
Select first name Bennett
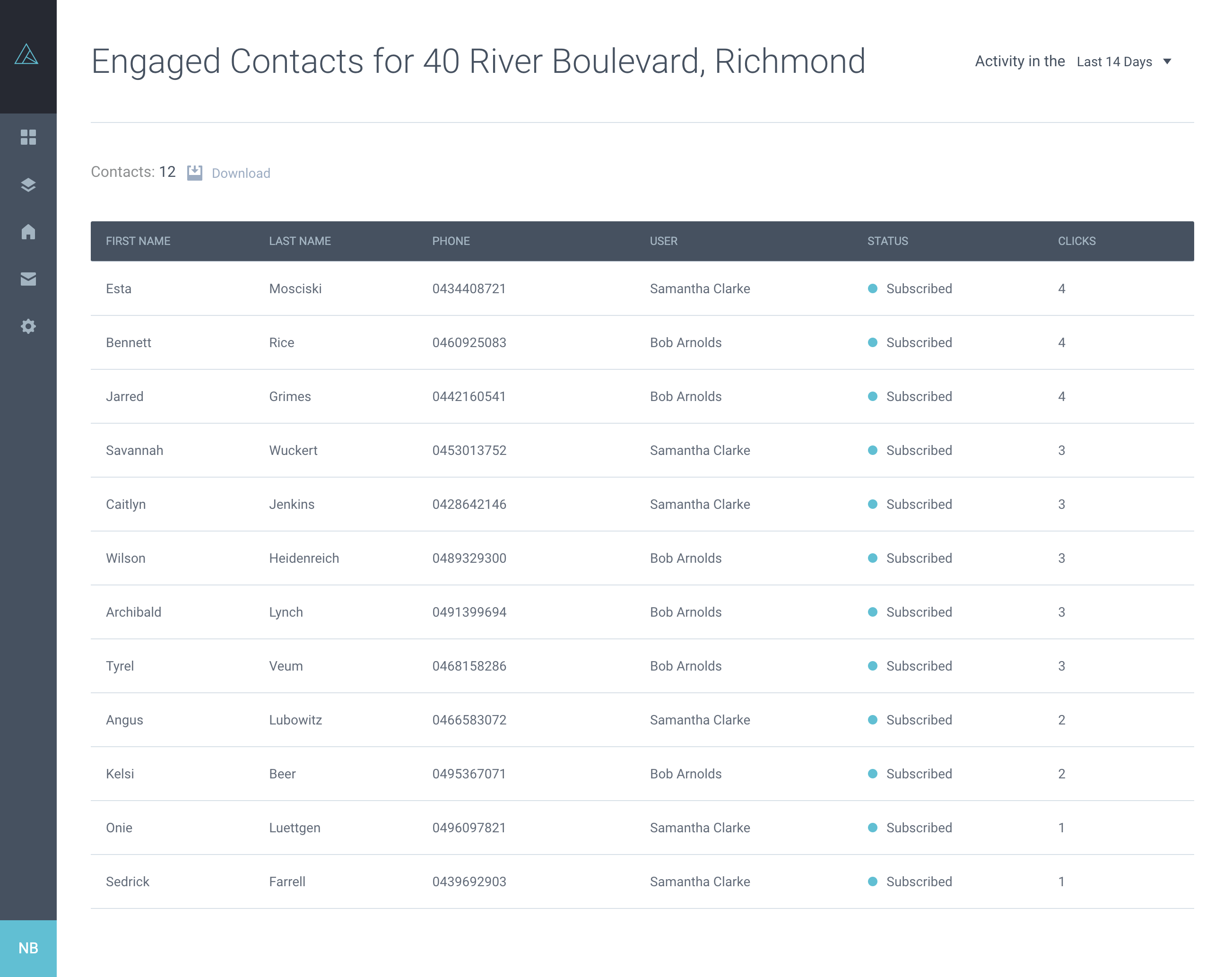(129, 342)
